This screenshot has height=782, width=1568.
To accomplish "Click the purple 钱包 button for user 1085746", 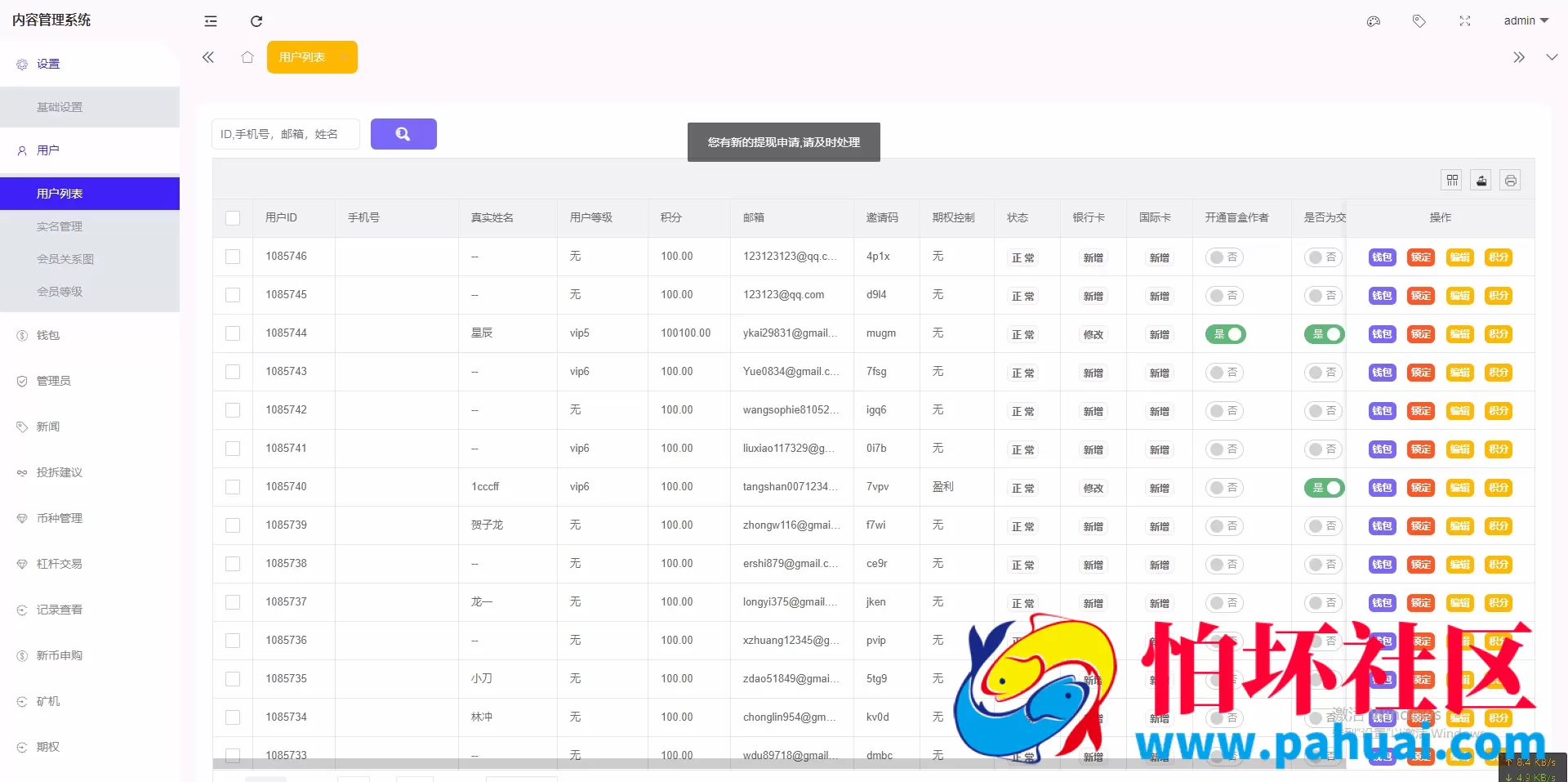I will [x=1382, y=257].
